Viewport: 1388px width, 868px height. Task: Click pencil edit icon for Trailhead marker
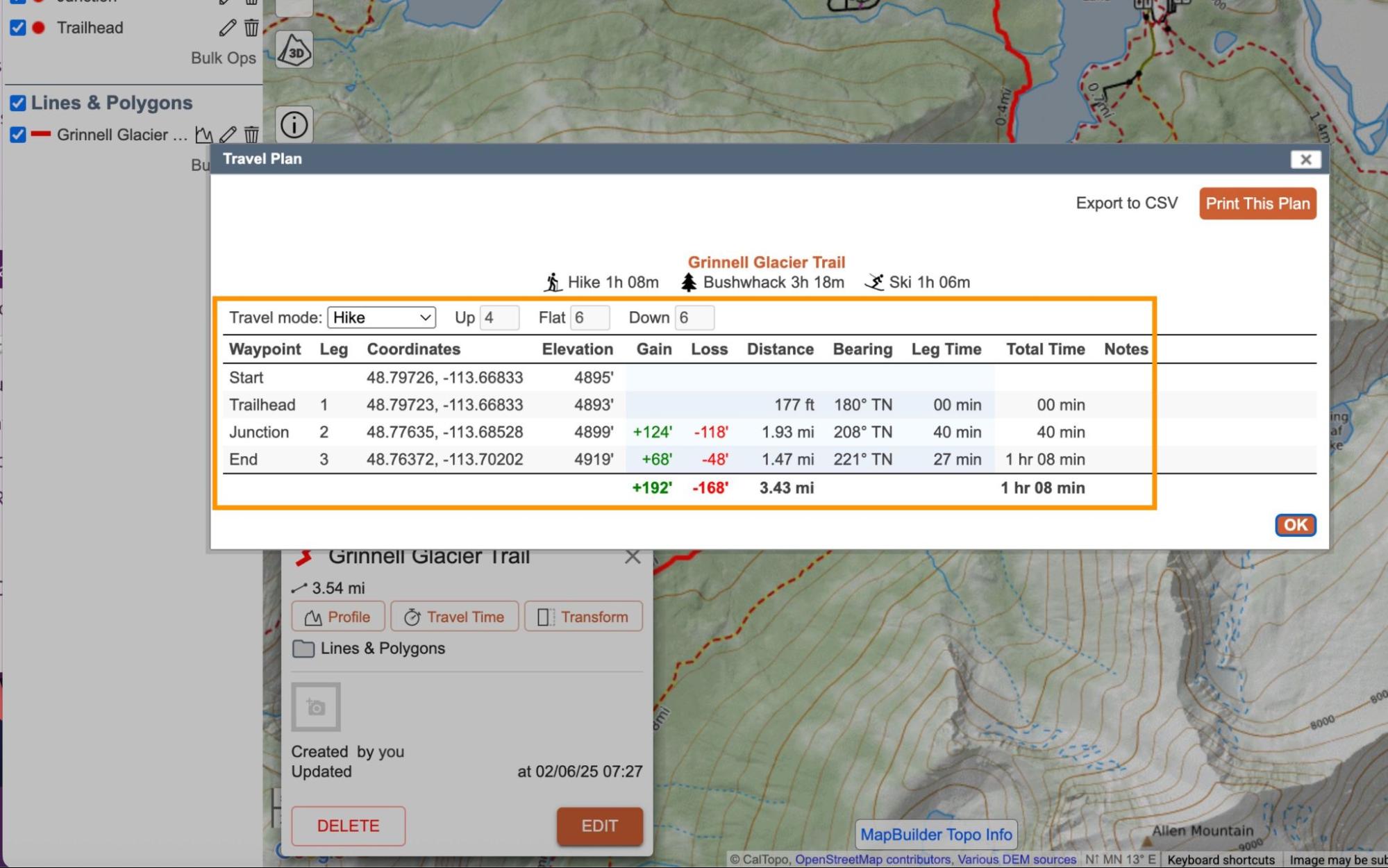tap(228, 28)
